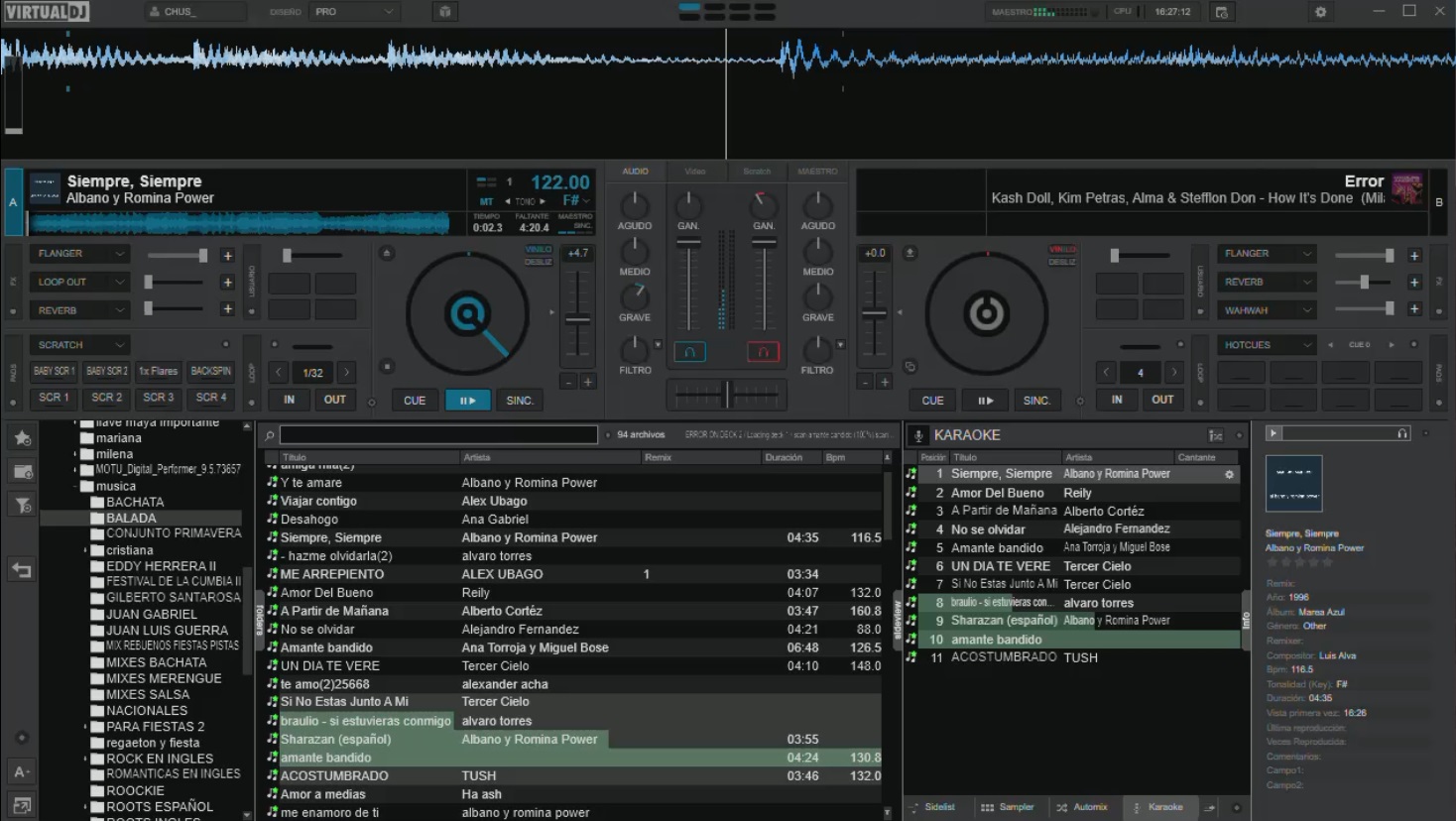1456x821 pixels.
Task: Select the BALADA folder in the tree
Action: point(131,519)
